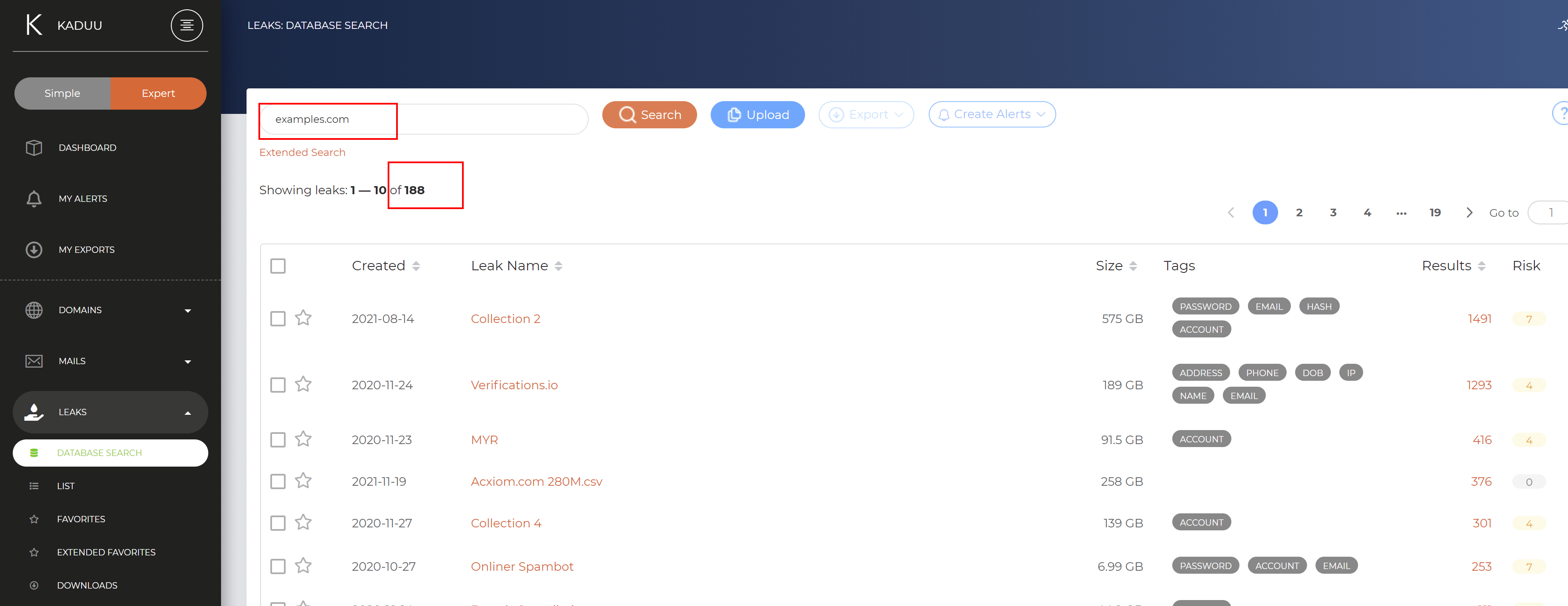Check the Verifications.io row checkbox
1568x606 pixels.
click(x=278, y=385)
